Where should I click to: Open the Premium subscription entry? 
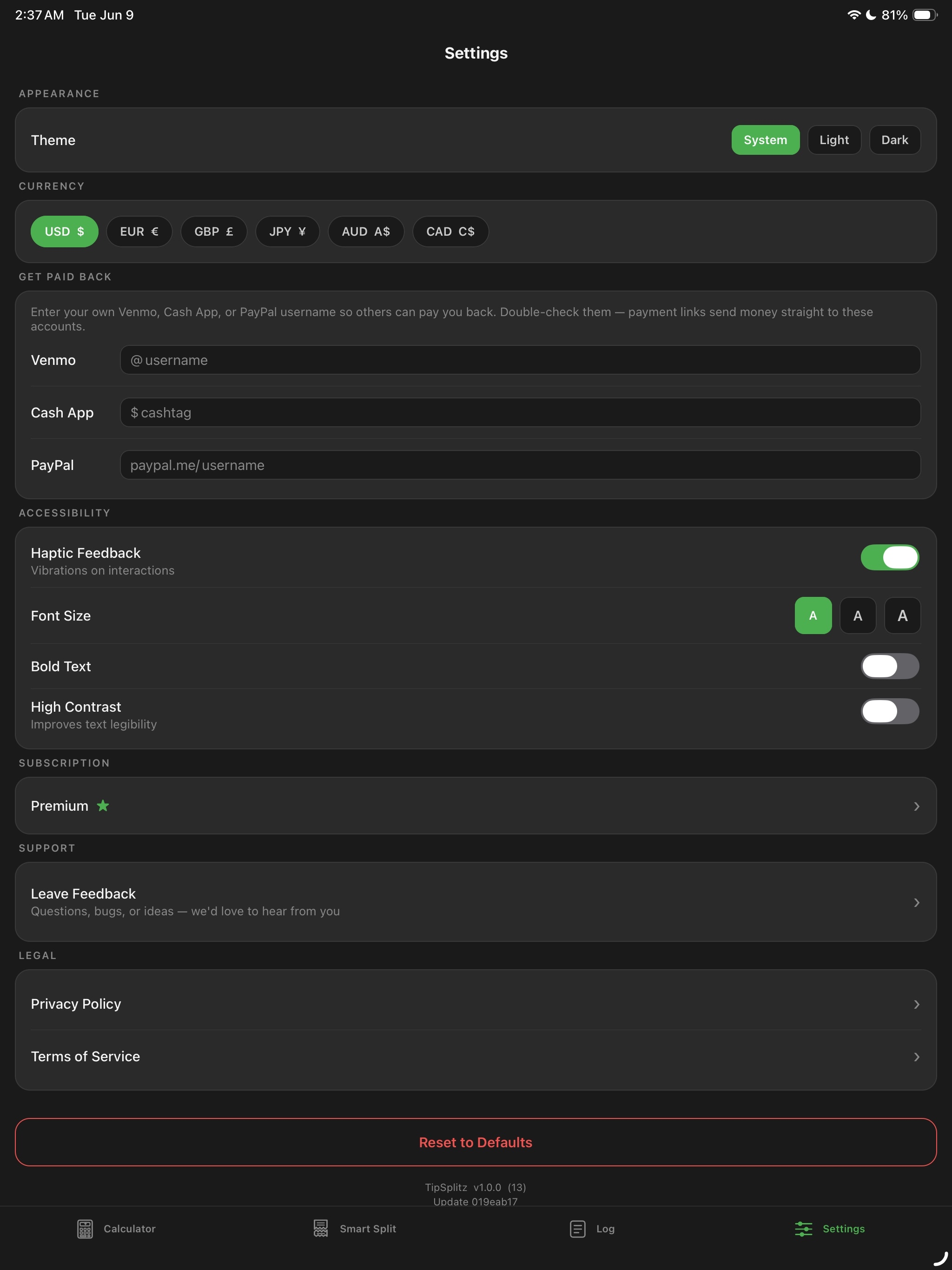476,806
